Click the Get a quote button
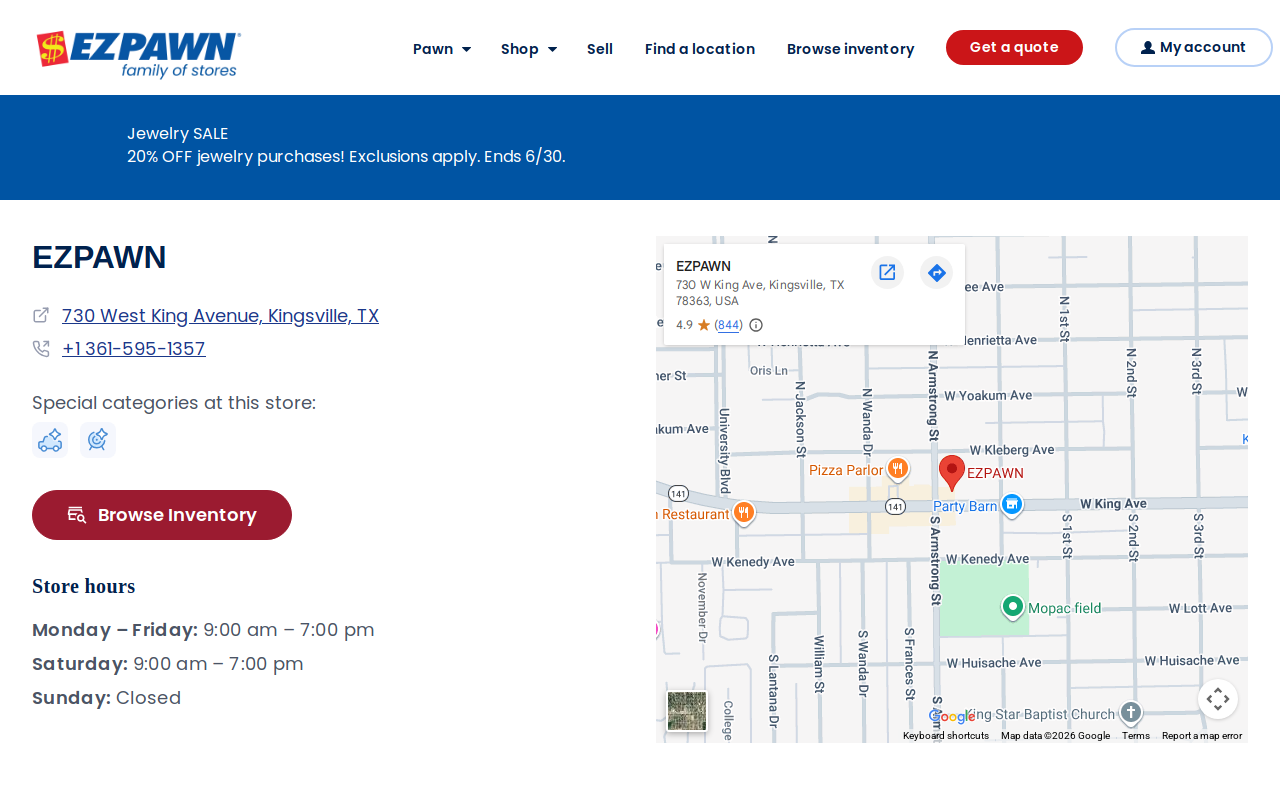1280x800 pixels. click(x=1014, y=48)
